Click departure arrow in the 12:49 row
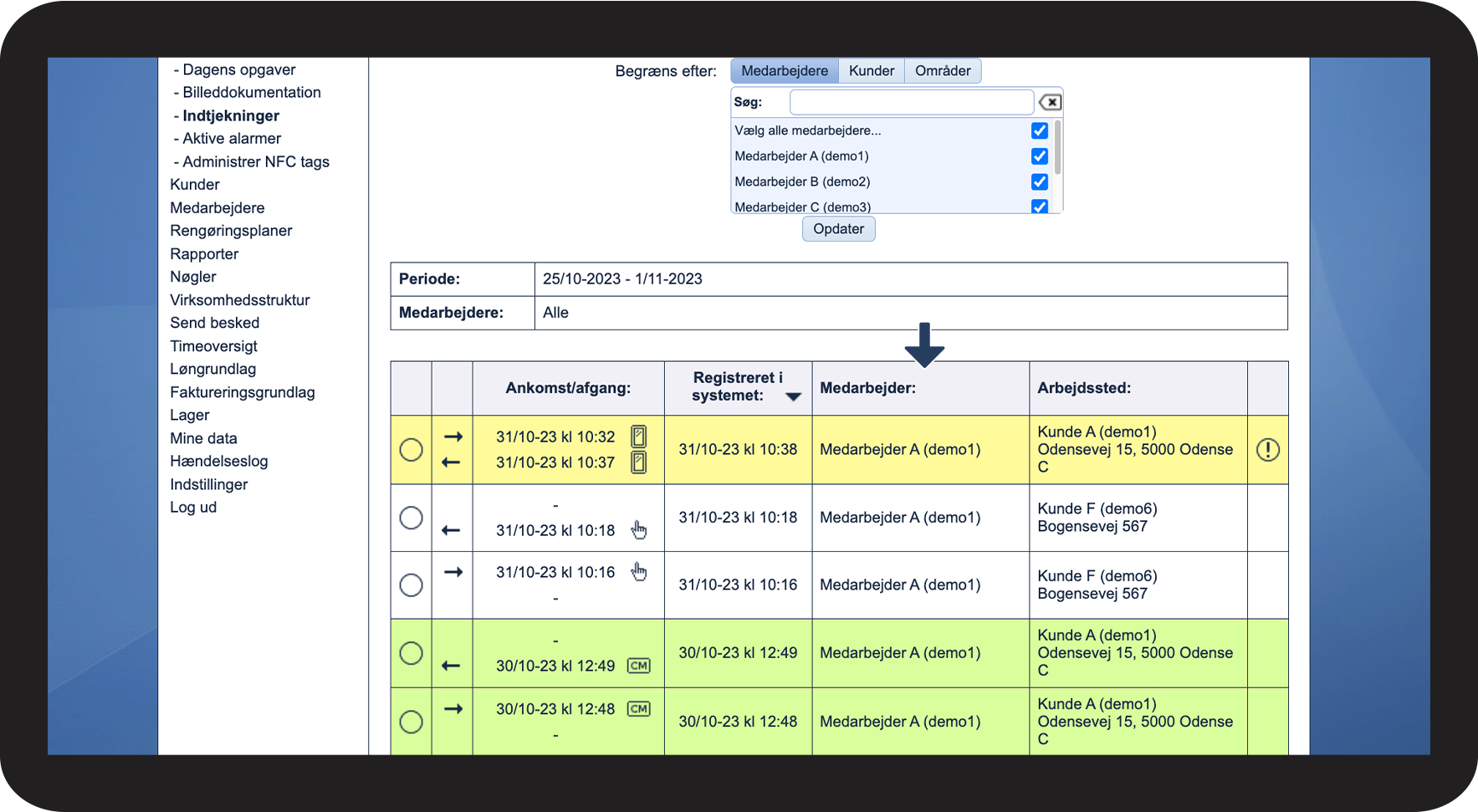This screenshot has width=1478, height=812. [451, 666]
